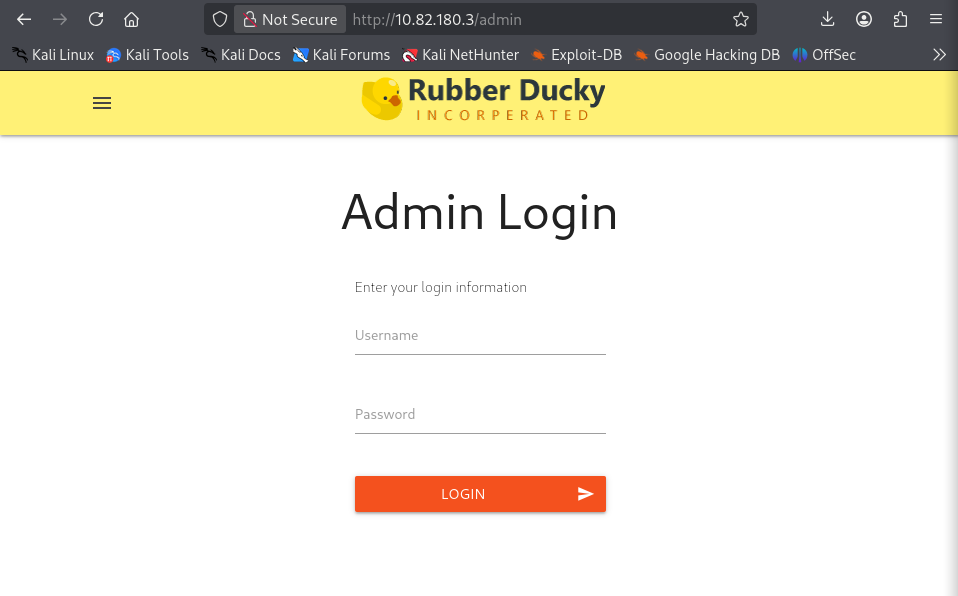
Task: Open the extensions puzzle icon
Action: [x=900, y=20]
